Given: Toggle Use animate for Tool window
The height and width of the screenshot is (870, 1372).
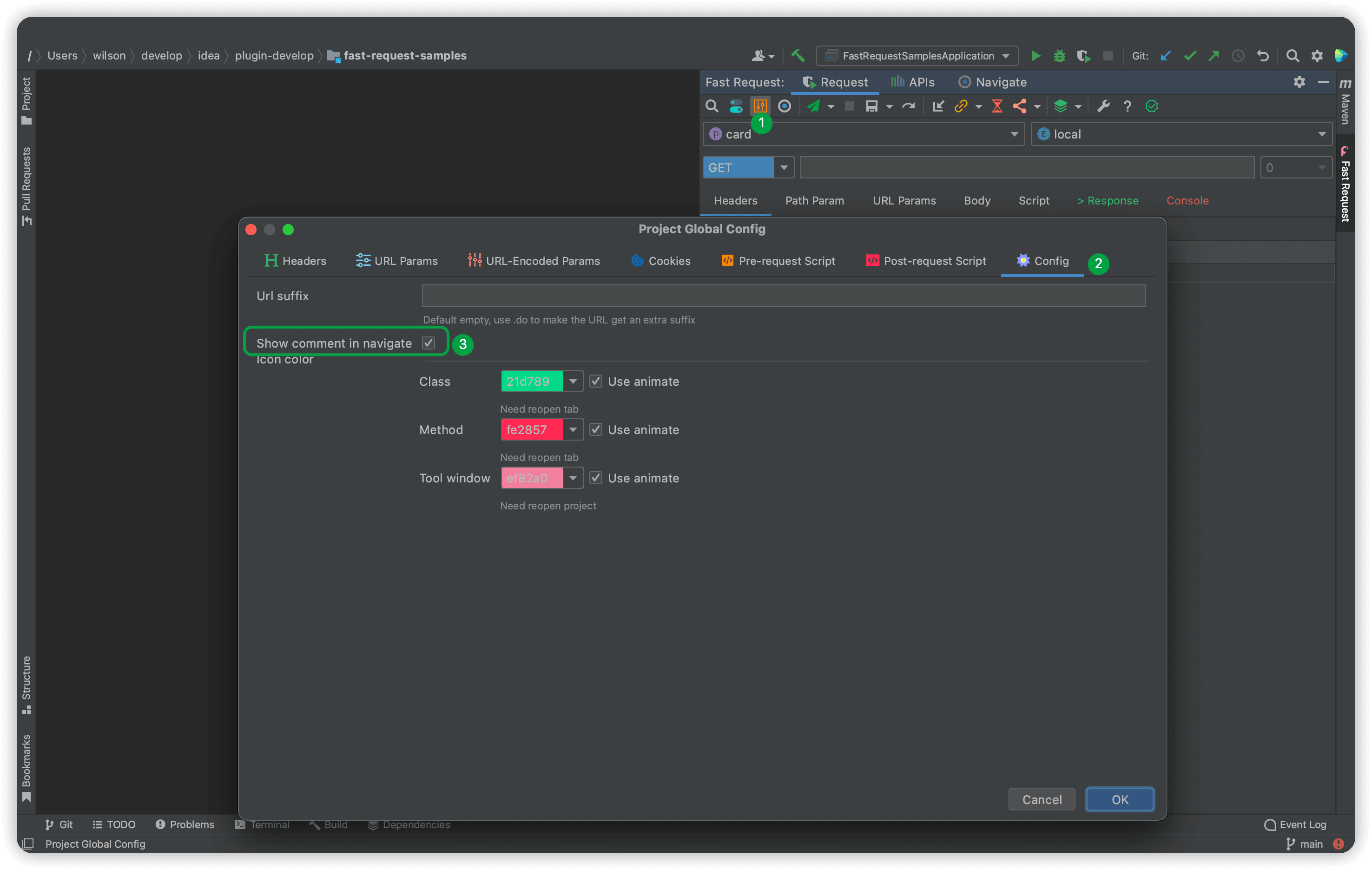Looking at the screenshot, I should pos(595,477).
